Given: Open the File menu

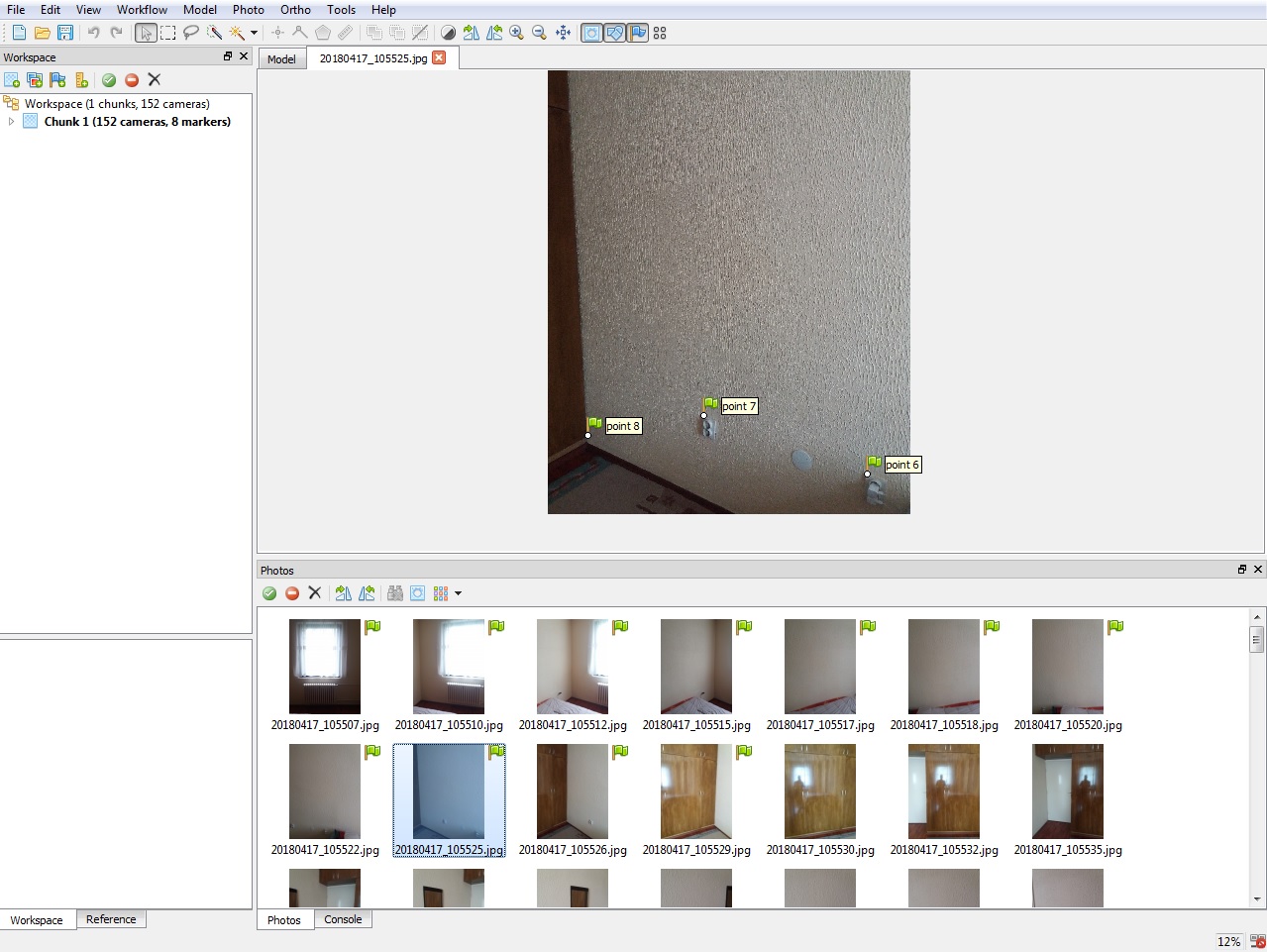Looking at the screenshot, I should click(x=16, y=10).
